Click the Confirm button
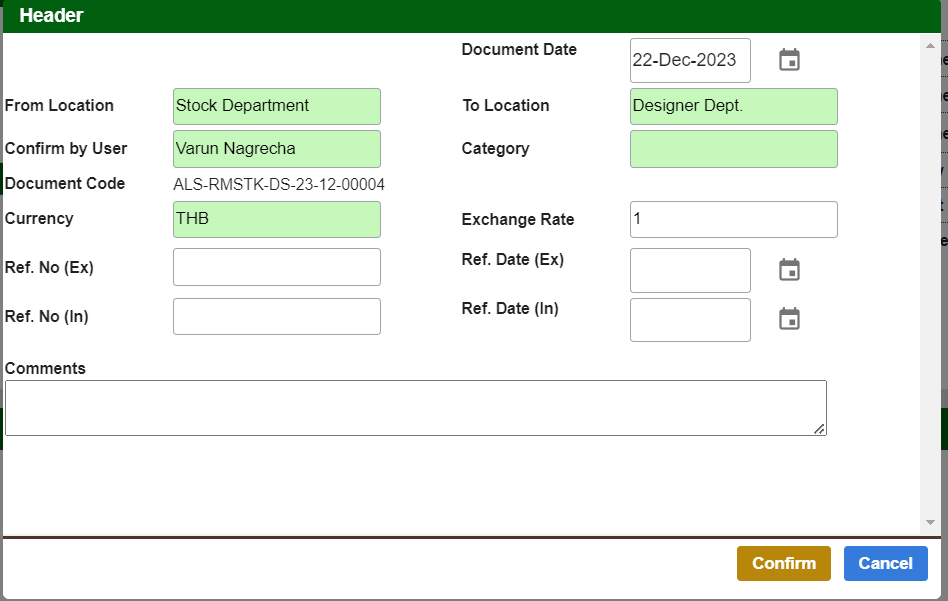Viewport: 948px width, 601px height. click(783, 563)
